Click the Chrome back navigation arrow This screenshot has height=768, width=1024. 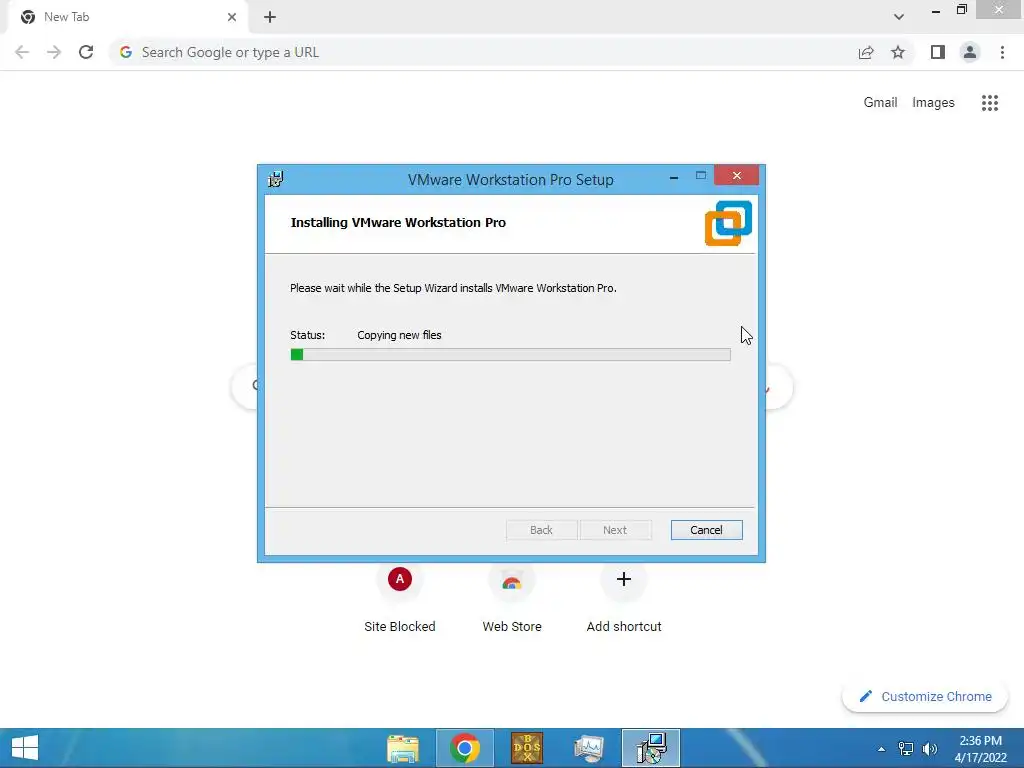point(22,52)
